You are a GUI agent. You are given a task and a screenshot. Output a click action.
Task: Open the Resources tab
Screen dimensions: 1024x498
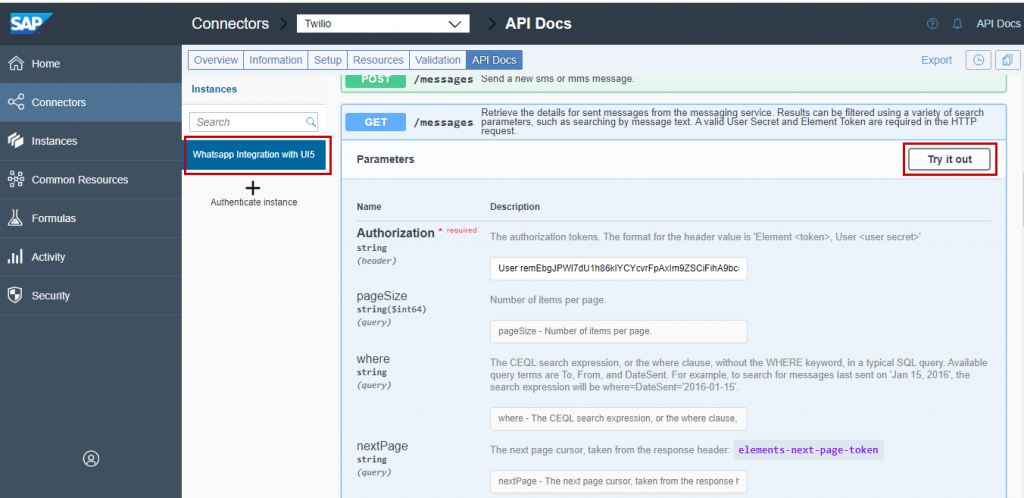[x=378, y=60]
